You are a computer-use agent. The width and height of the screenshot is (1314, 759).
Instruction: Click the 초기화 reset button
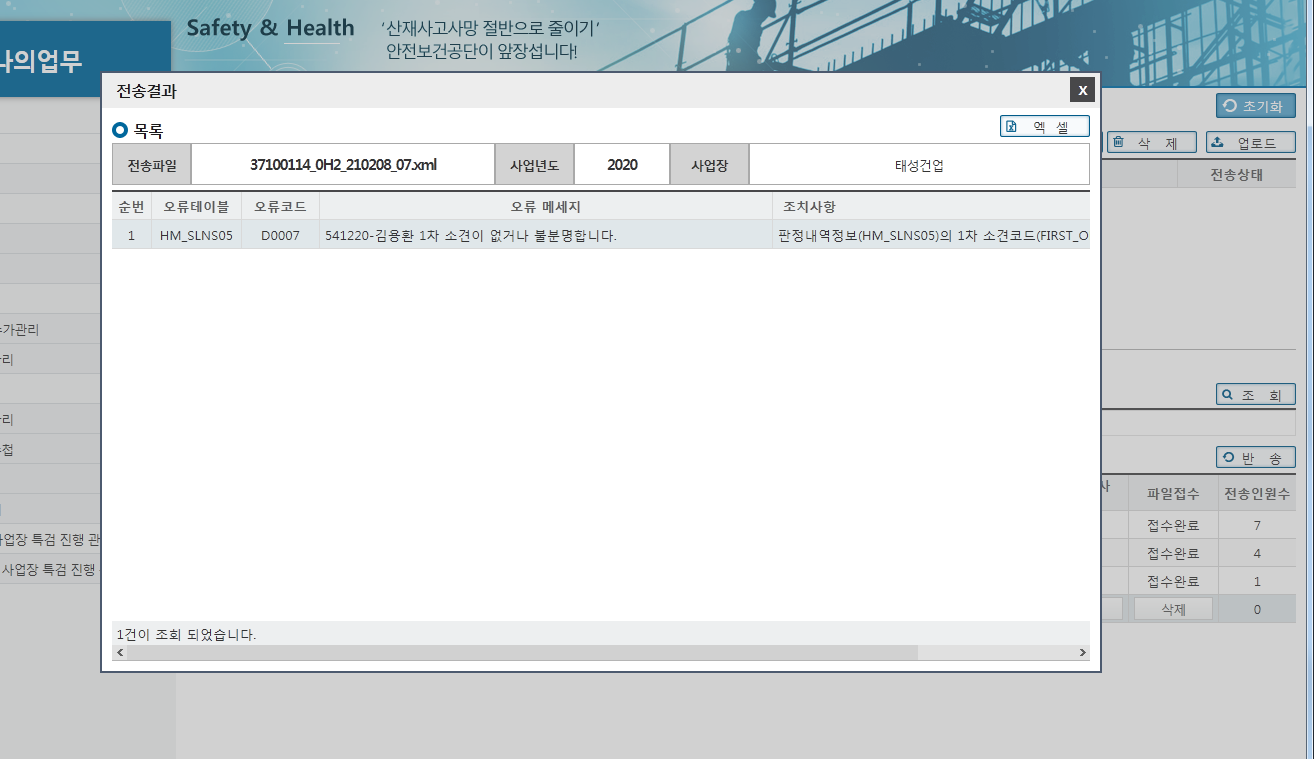click(x=1255, y=105)
